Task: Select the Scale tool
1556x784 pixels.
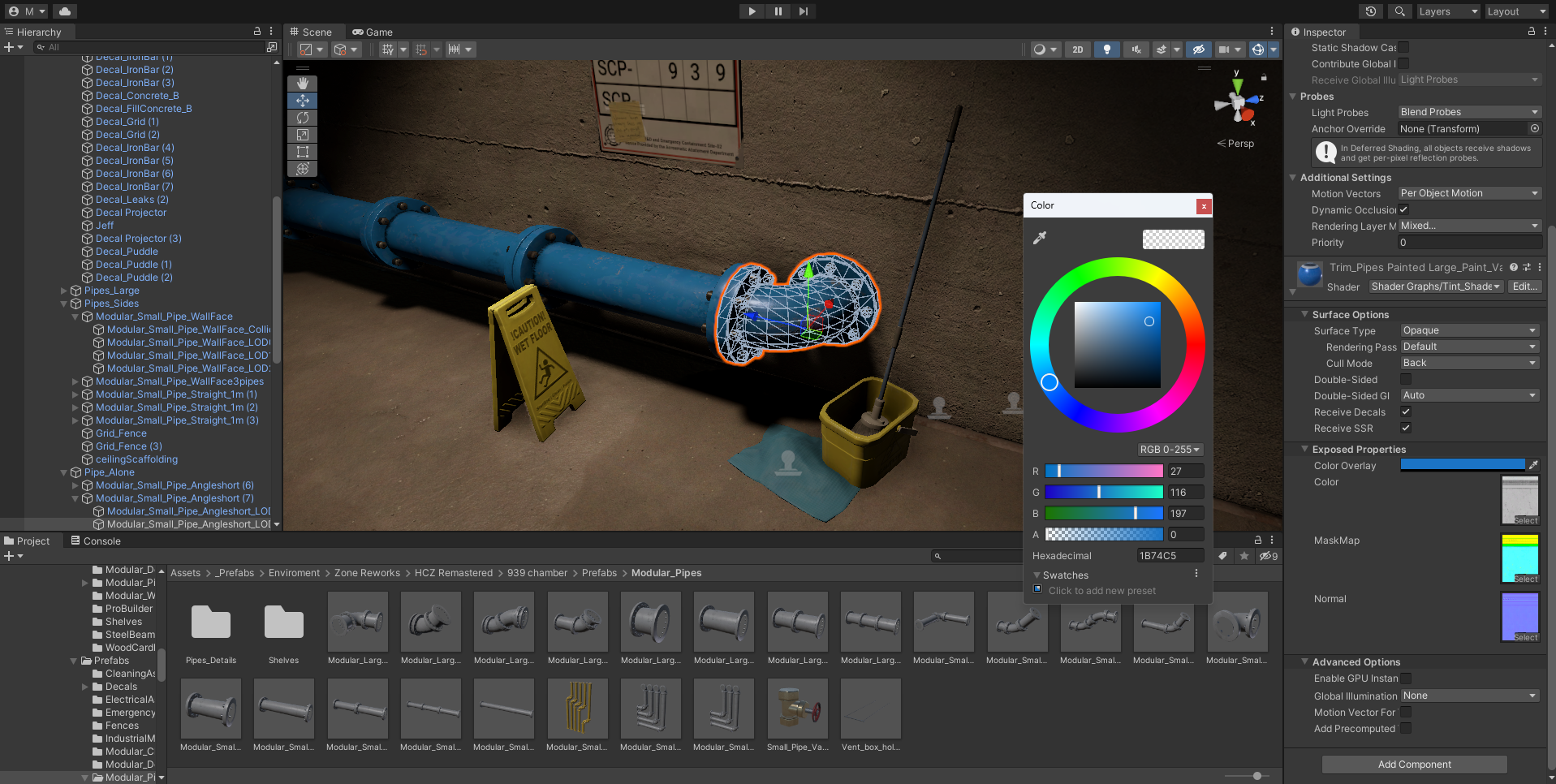Action: pos(302,135)
